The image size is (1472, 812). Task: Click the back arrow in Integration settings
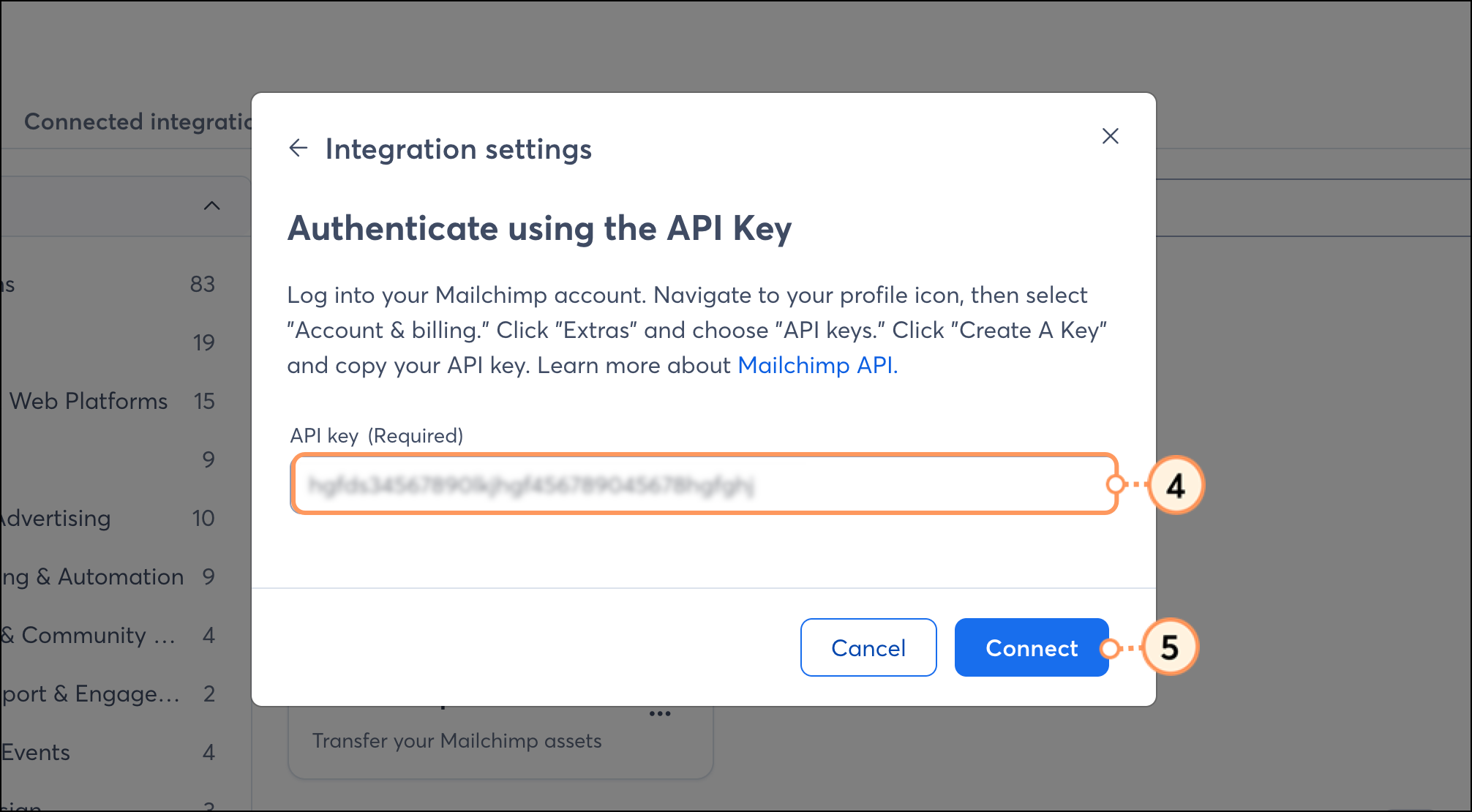tap(299, 148)
